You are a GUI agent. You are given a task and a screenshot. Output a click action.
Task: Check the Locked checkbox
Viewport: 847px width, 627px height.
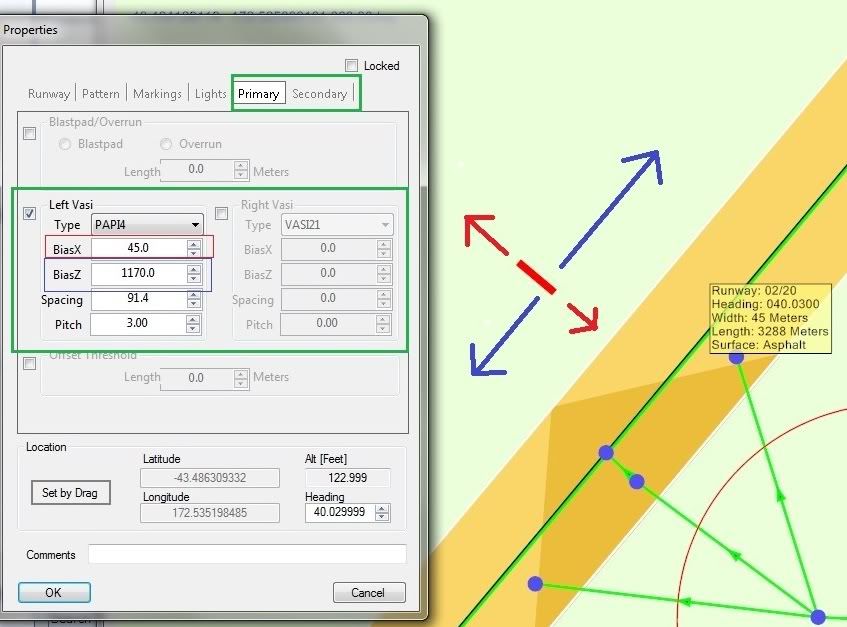(351, 66)
